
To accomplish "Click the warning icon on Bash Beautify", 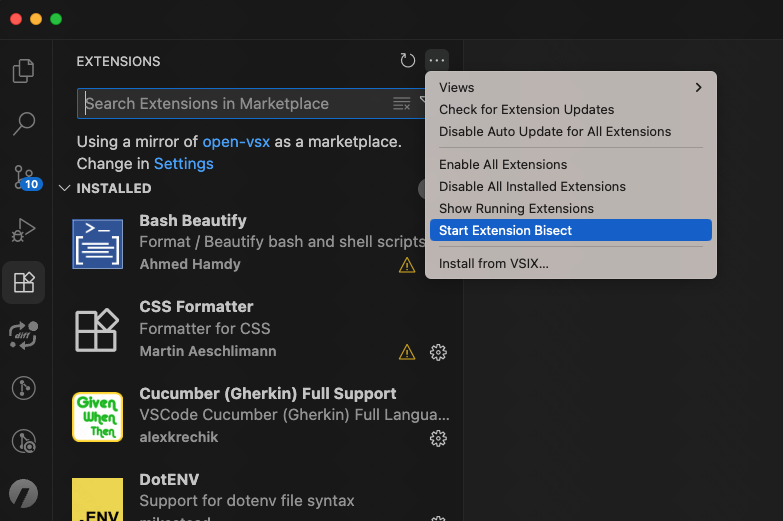I will 407,265.
